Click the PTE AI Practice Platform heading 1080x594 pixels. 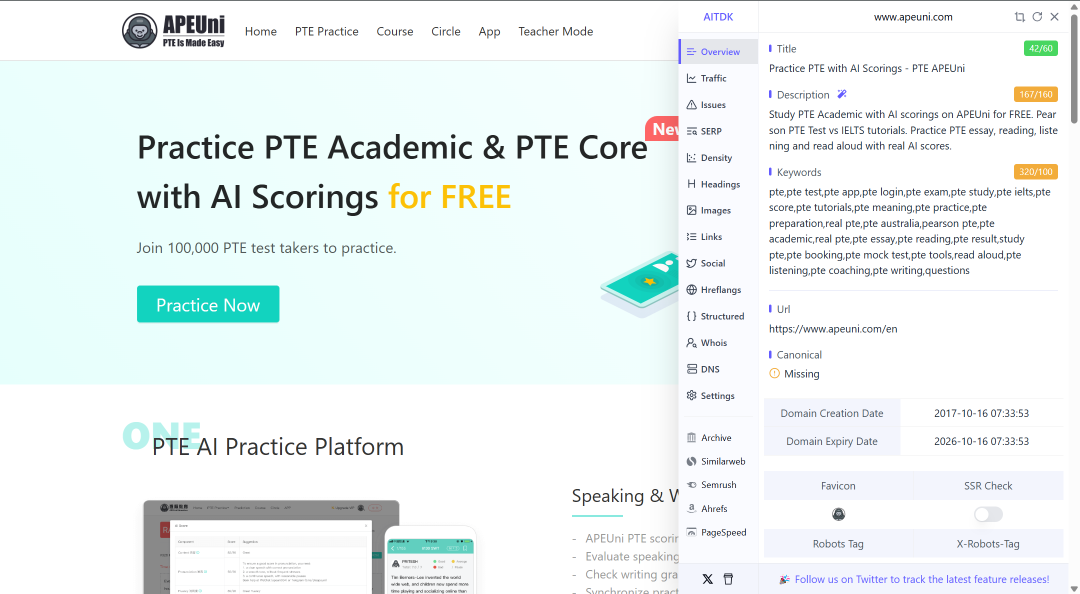coord(278,447)
